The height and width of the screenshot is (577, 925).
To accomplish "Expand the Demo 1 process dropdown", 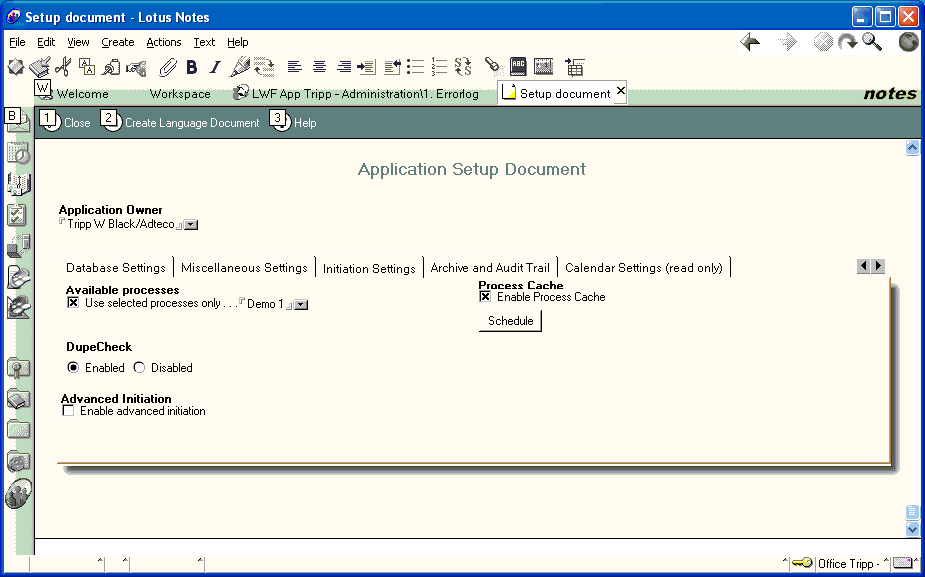I will click(x=301, y=304).
